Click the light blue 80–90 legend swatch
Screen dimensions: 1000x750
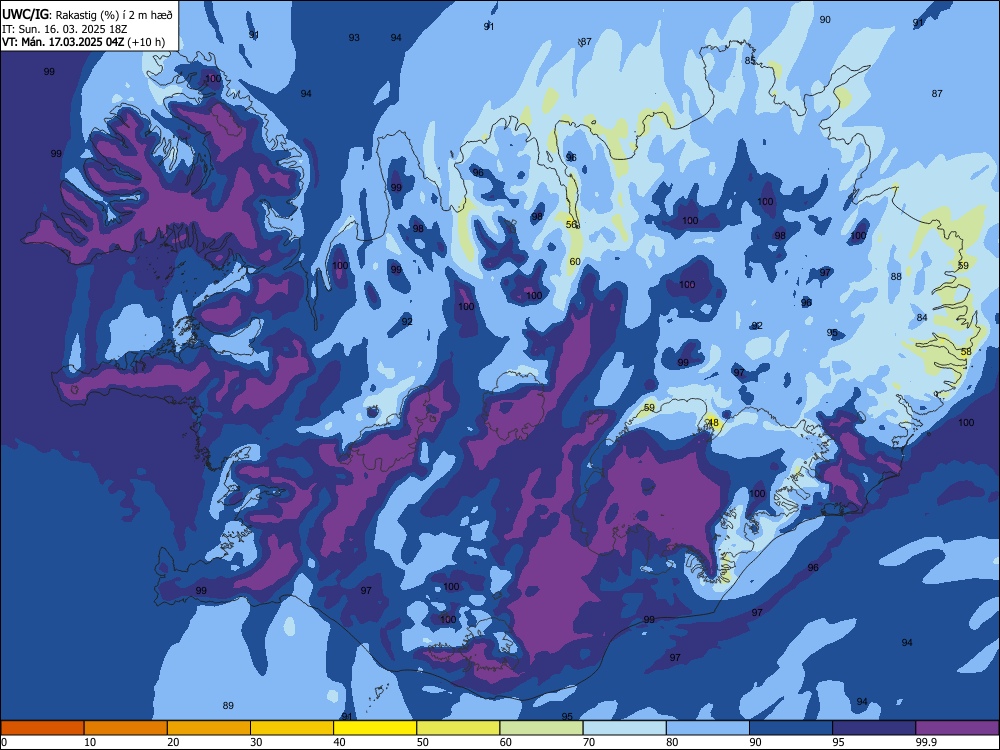pos(708,728)
